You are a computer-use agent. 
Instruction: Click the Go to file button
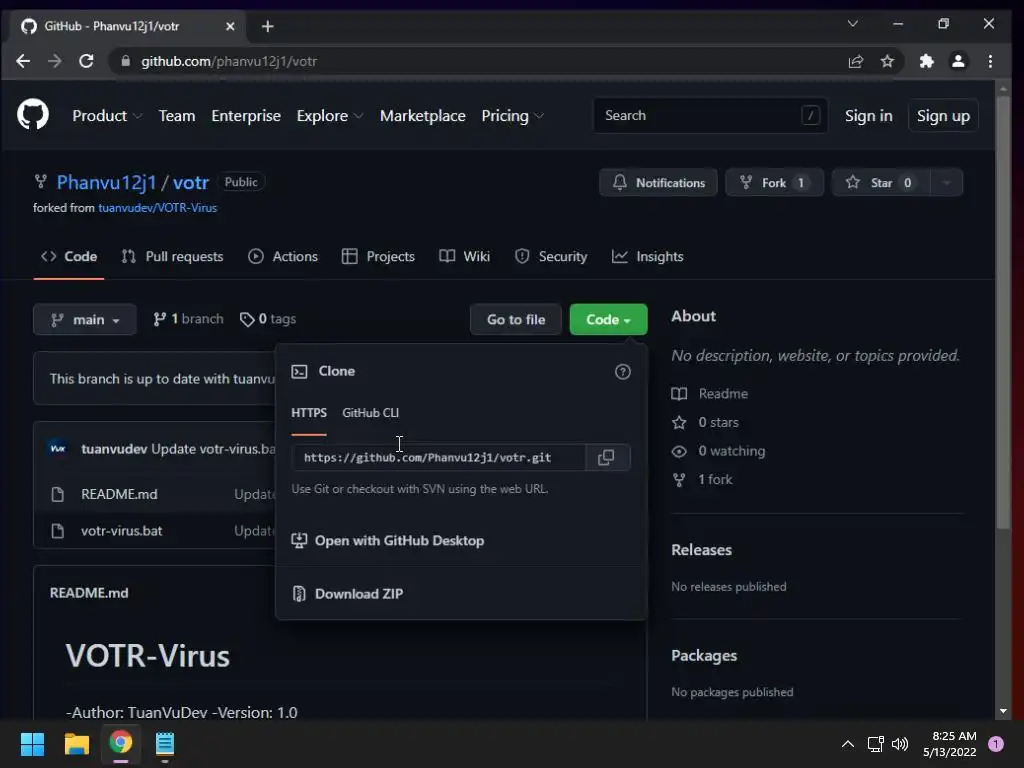pos(516,319)
